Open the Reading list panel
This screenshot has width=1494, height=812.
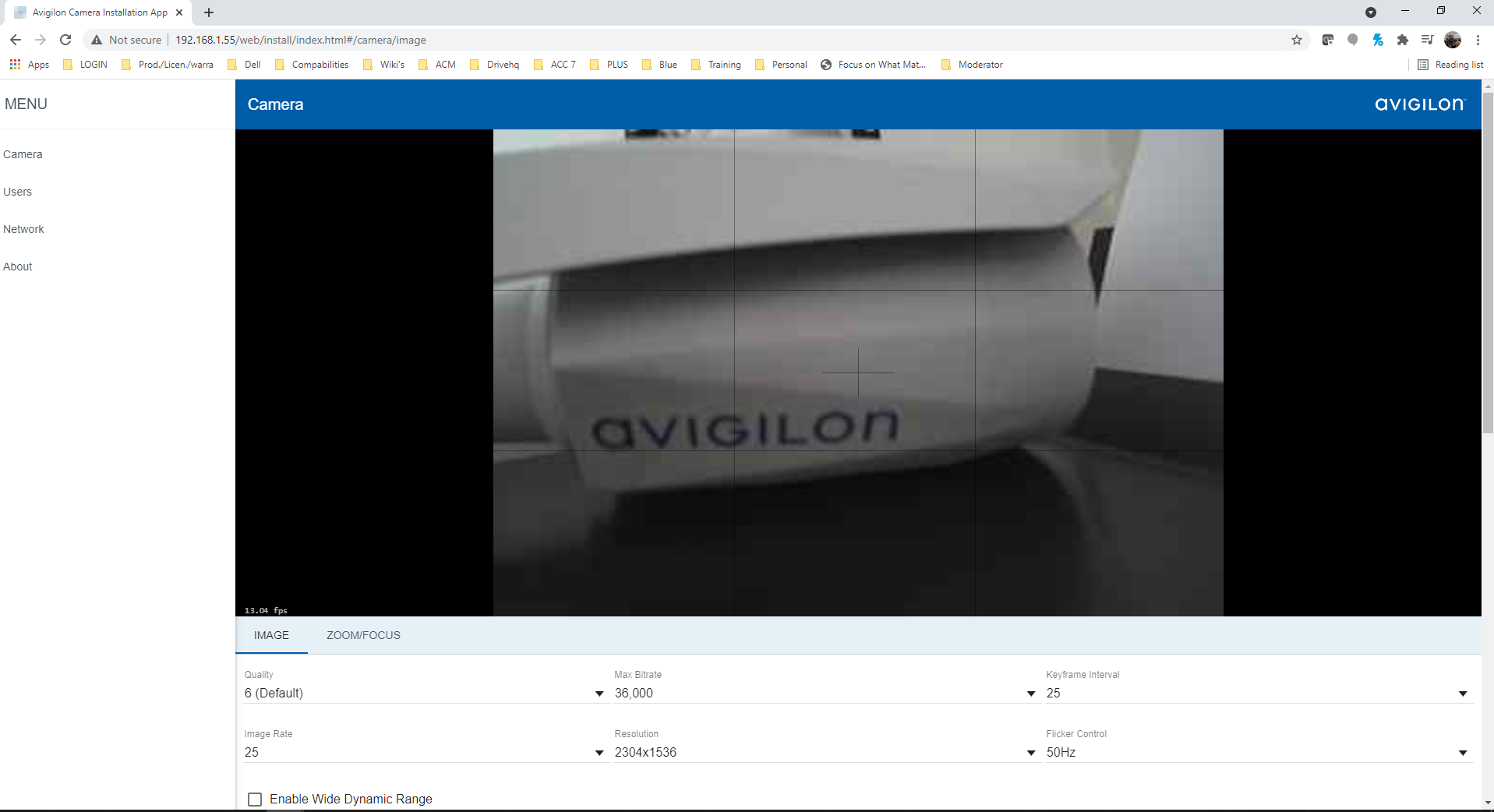[1451, 65]
